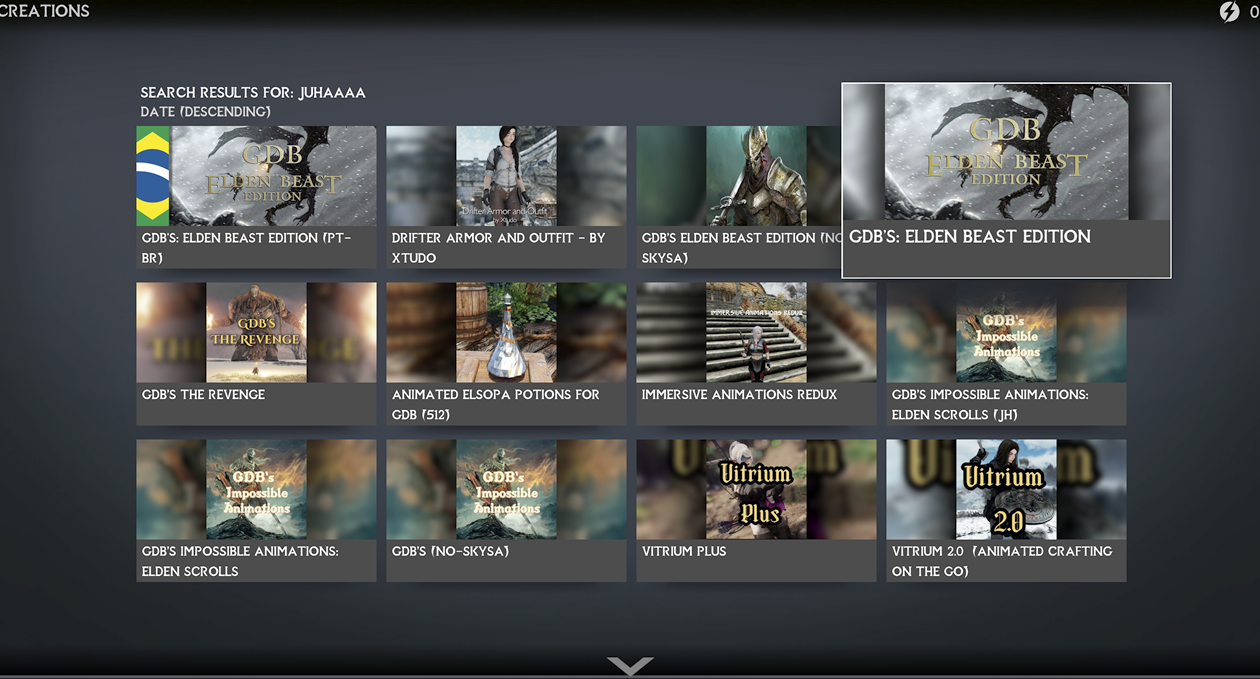The image size is (1260, 679).
Task: Click title 'IMMERSIVE ANIMATIONS REDUX'
Action: (x=739, y=394)
